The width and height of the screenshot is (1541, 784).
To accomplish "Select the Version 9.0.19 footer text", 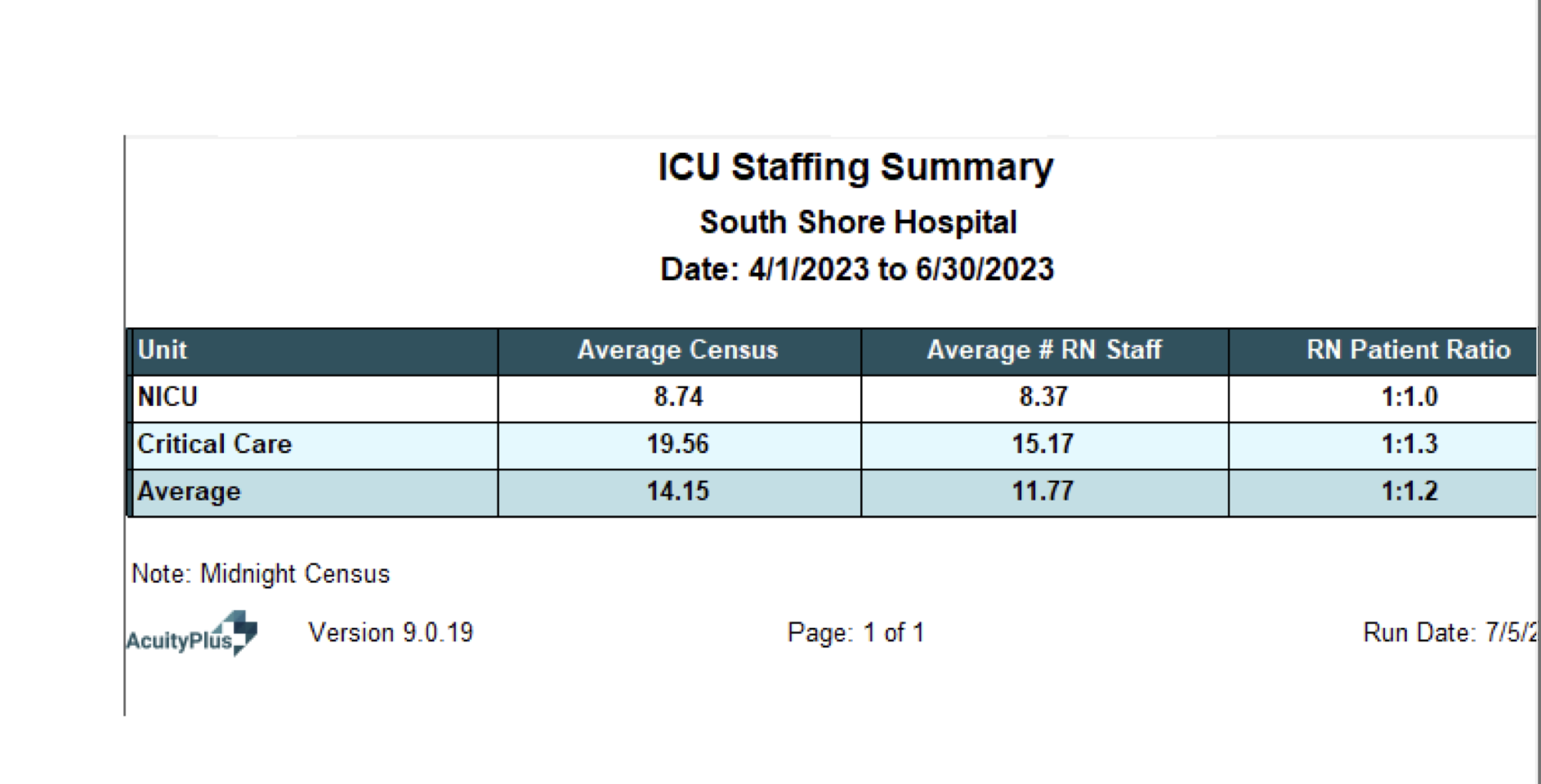I will (x=391, y=633).
